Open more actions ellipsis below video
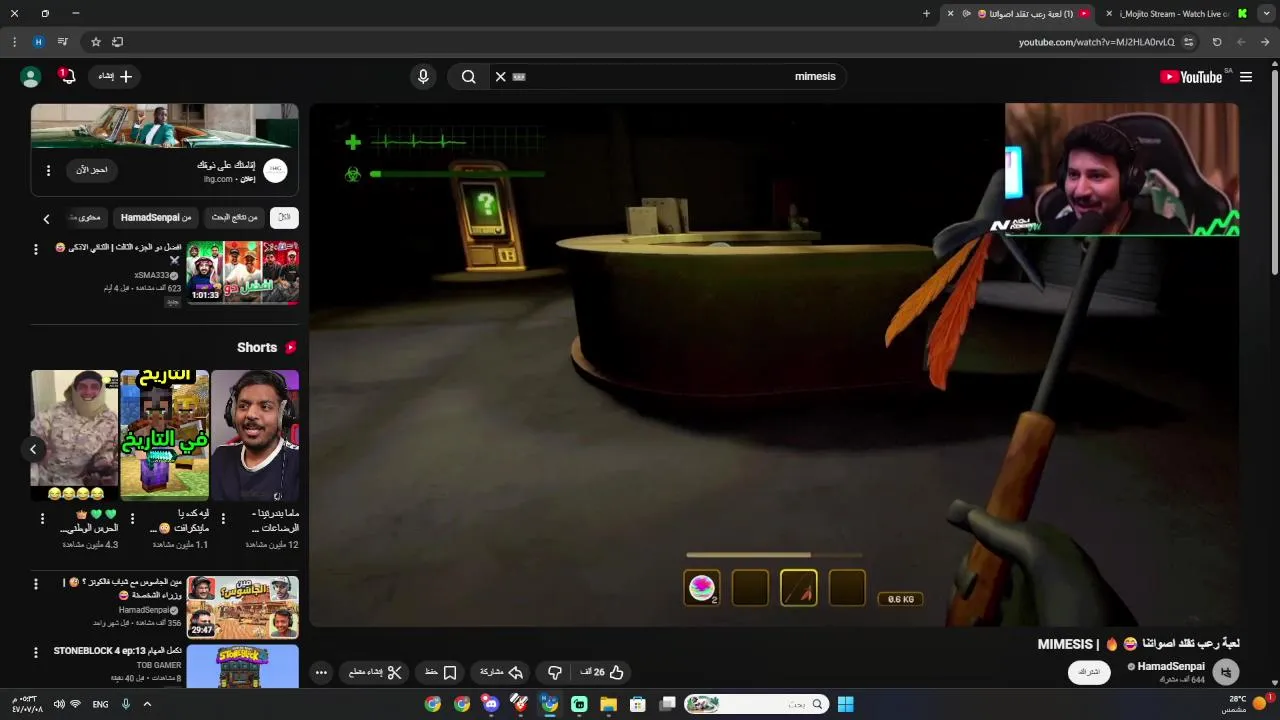Screen dimensions: 1280x720 click(x=321, y=672)
